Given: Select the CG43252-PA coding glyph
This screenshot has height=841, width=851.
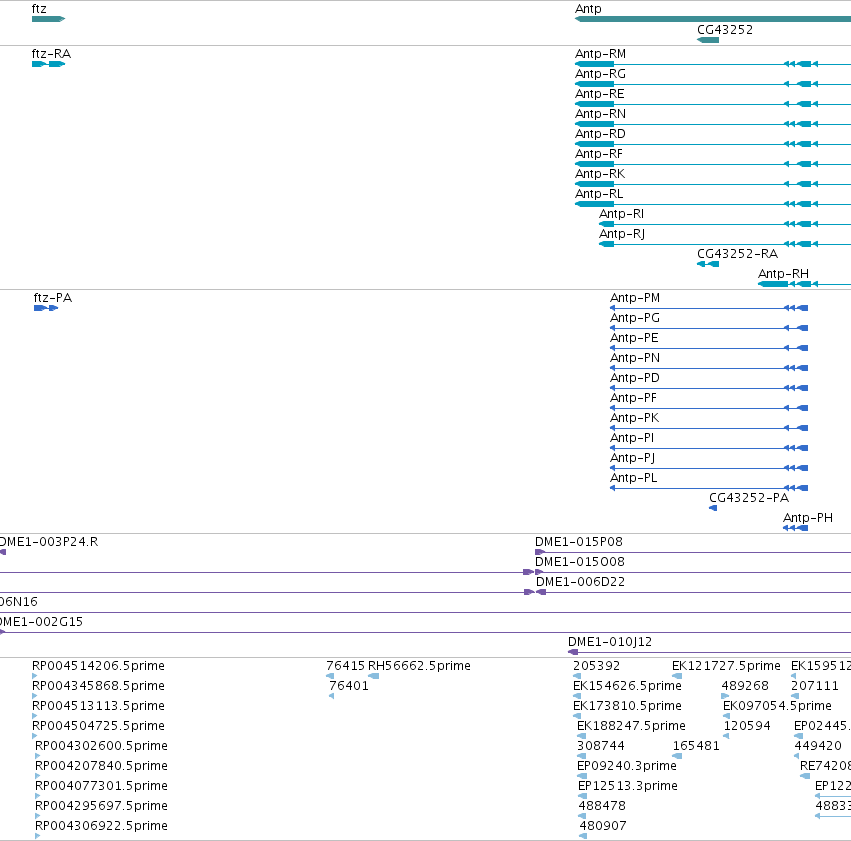Looking at the screenshot, I should [x=713, y=508].
